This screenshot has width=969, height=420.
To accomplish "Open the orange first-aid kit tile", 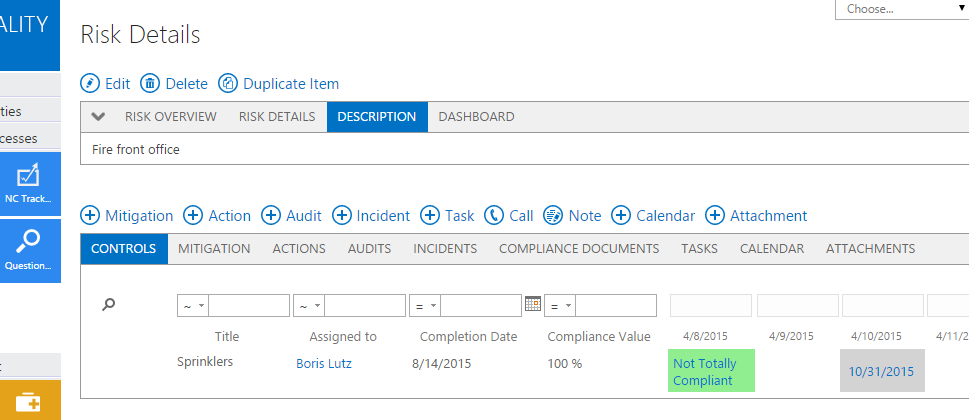I will (x=30, y=400).
